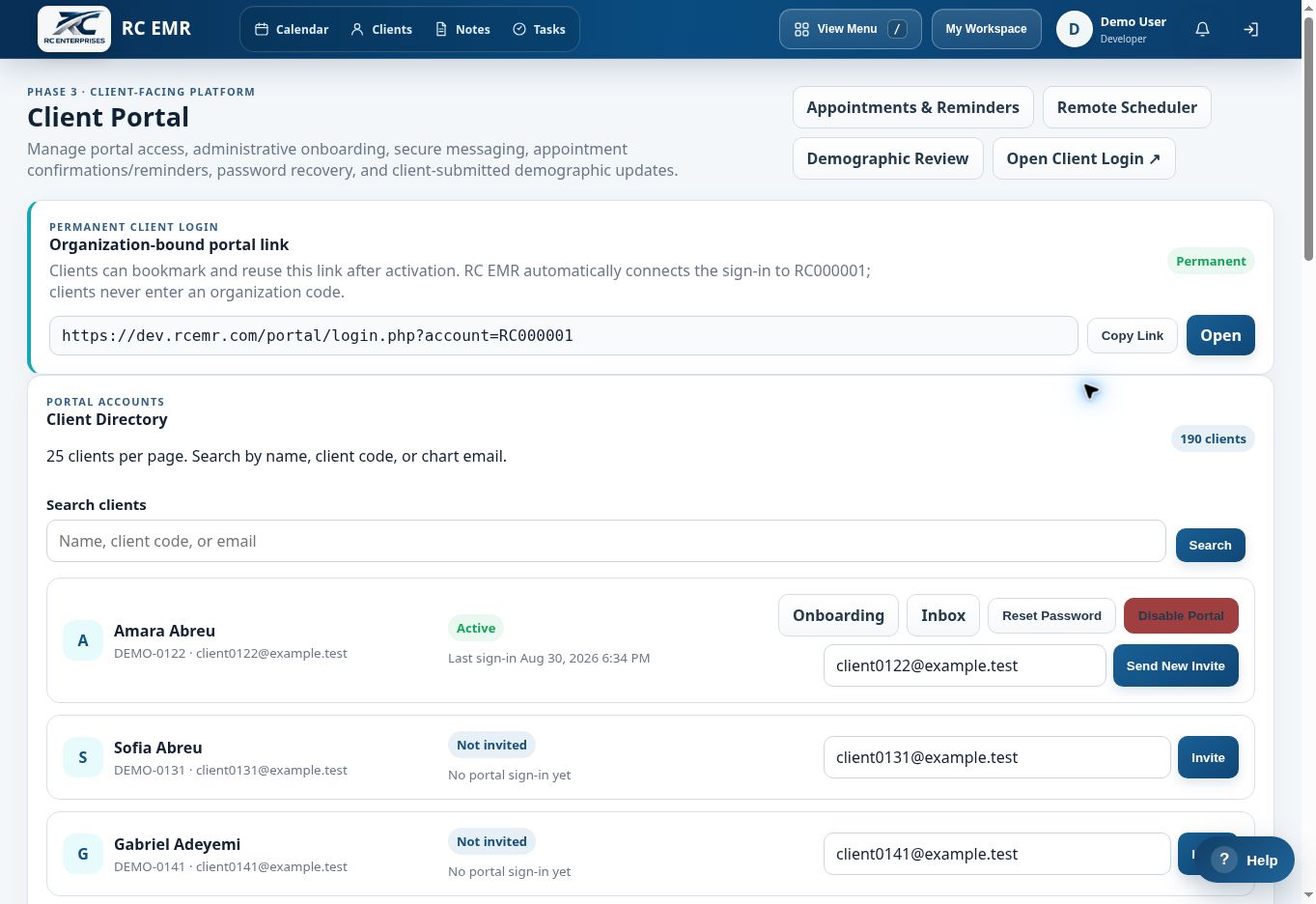1316x904 pixels.
Task: Click the DEMO-0141 client code line
Action: click(x=231, y=866)
